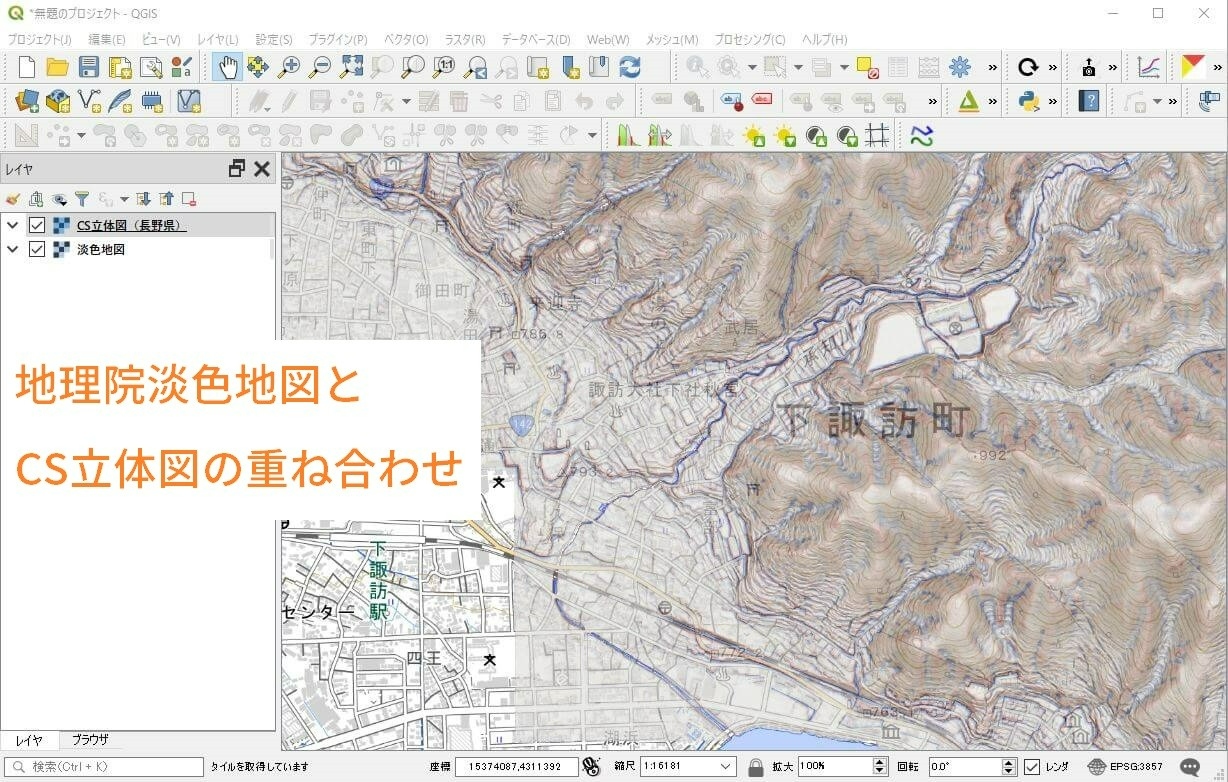The image size is (1228, 782).
Task: Zoom to full extent of all layers
Action: pos(351,67)
